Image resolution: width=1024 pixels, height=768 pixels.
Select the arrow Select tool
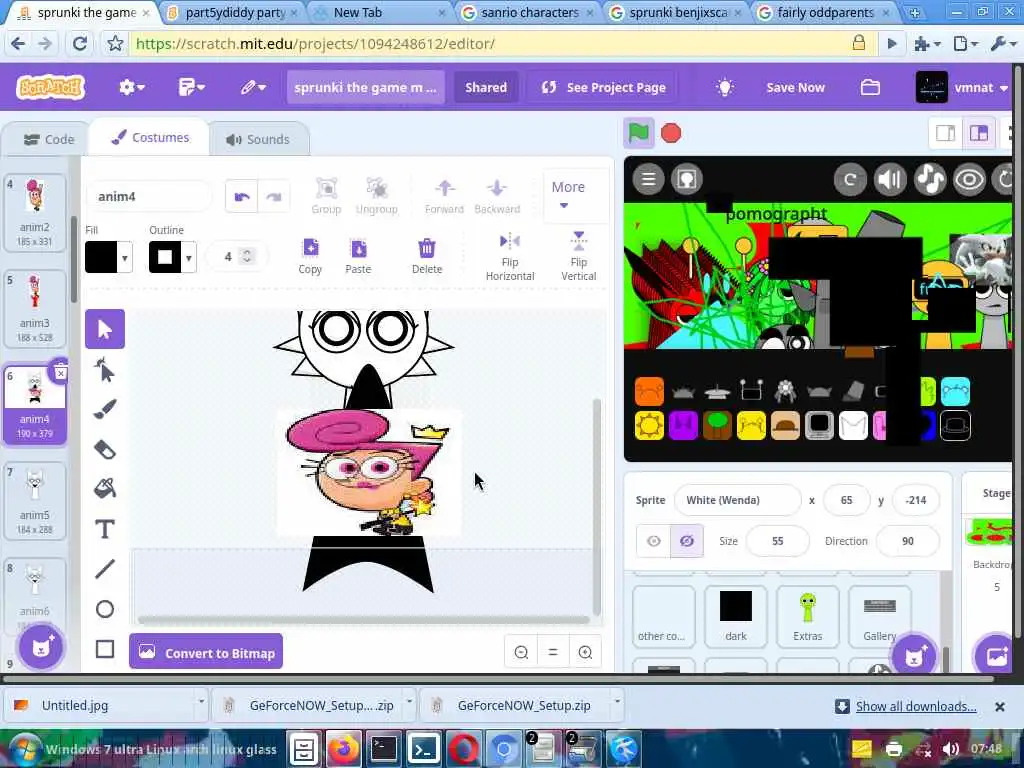[x=104, y=329]
